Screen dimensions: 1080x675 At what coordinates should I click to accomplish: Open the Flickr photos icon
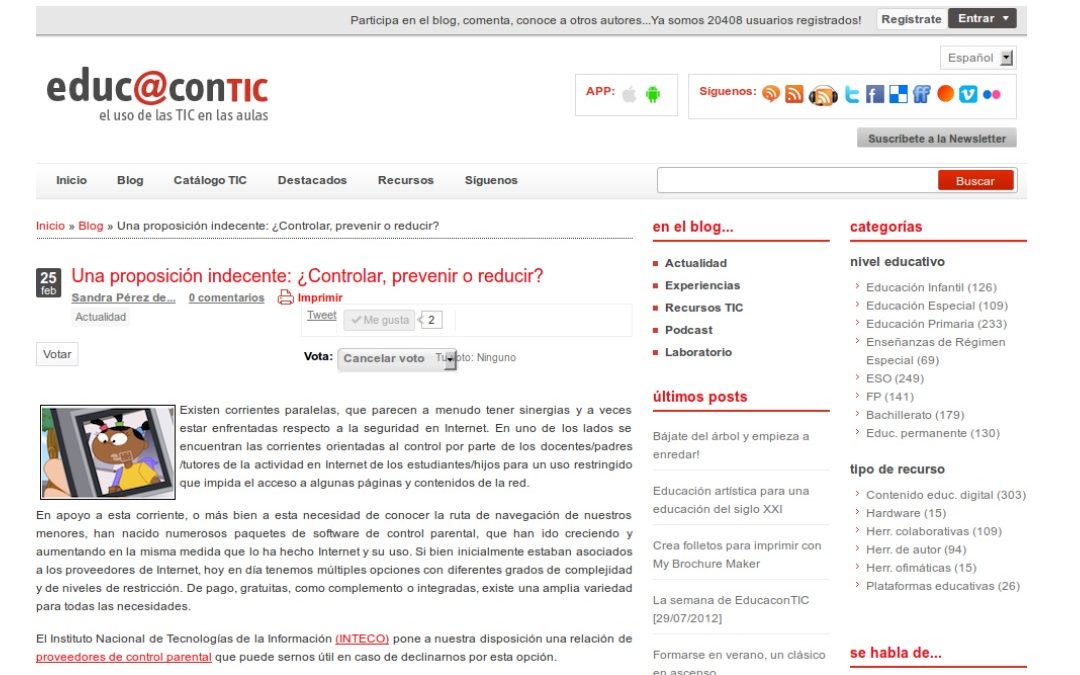tap(991, 94)
